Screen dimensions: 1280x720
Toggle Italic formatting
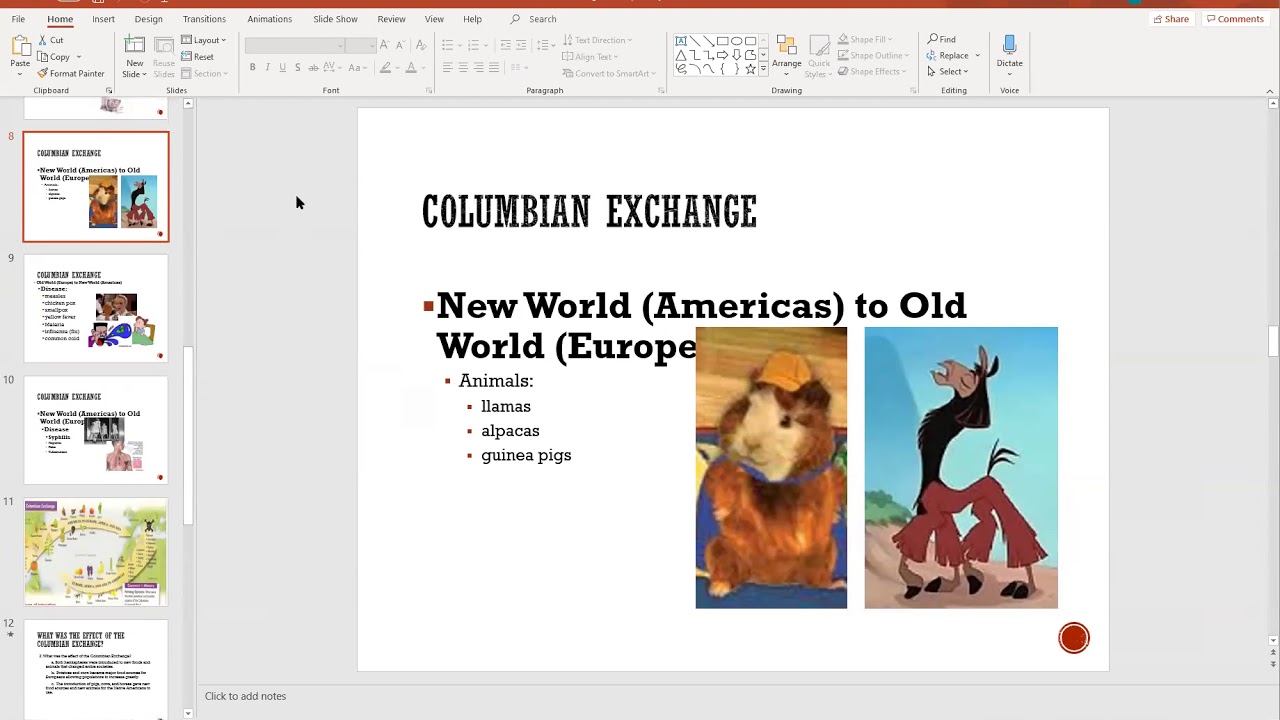click(x=267, y=67)
